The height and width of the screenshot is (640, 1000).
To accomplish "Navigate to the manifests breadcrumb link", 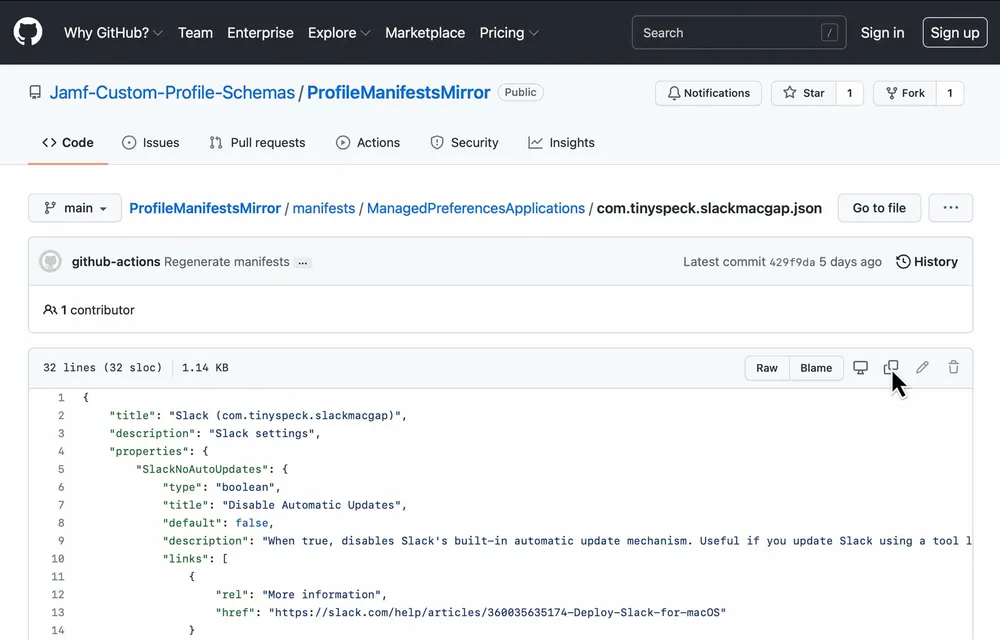I will (323, 208).
